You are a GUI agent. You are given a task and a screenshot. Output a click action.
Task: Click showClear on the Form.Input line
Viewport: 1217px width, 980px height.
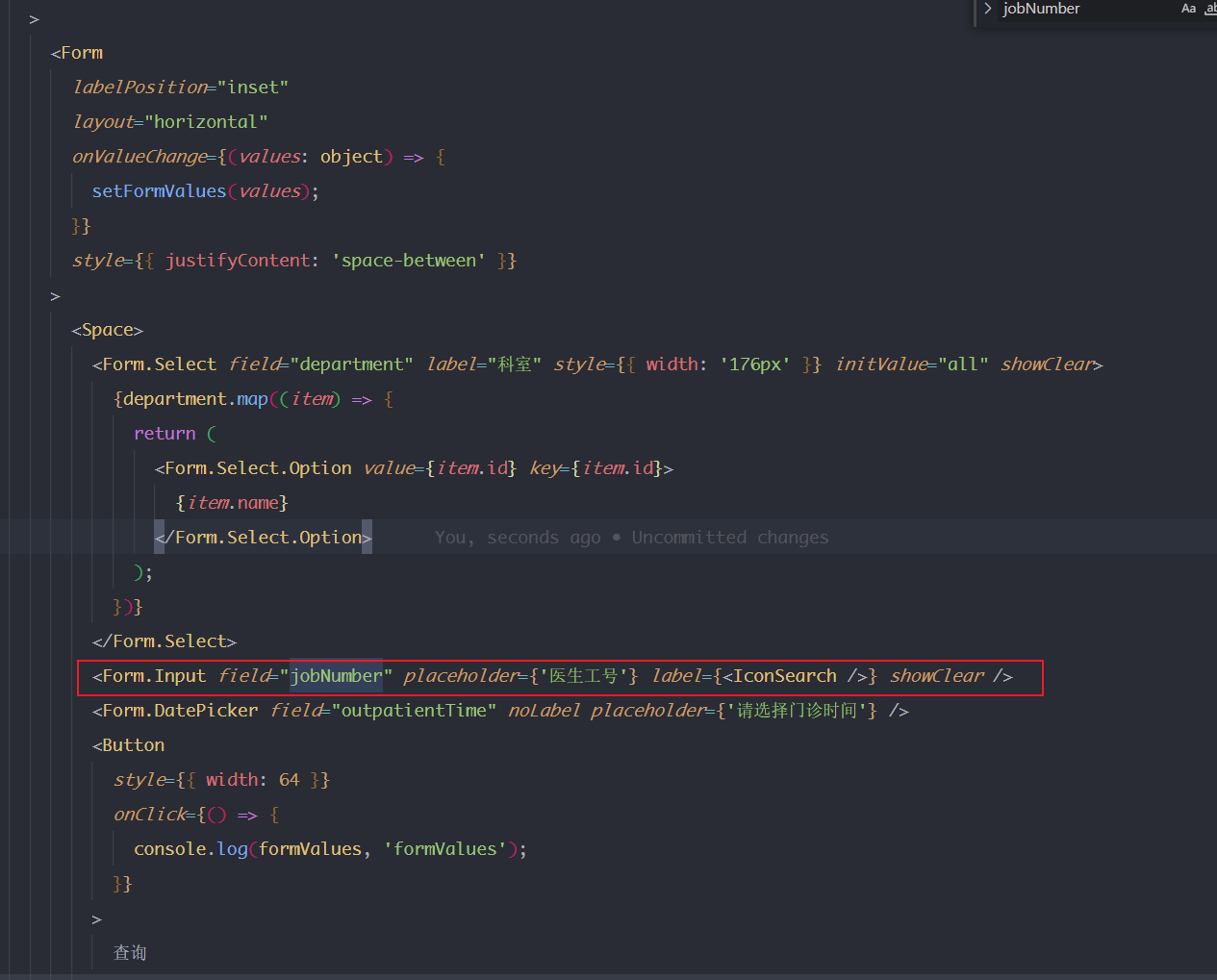coord(935,675)
